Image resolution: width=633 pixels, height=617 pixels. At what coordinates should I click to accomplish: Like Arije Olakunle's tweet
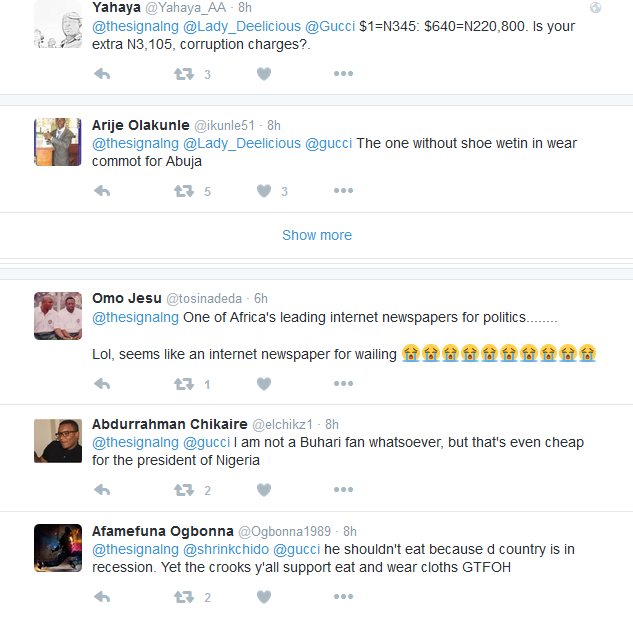[264, 191]
